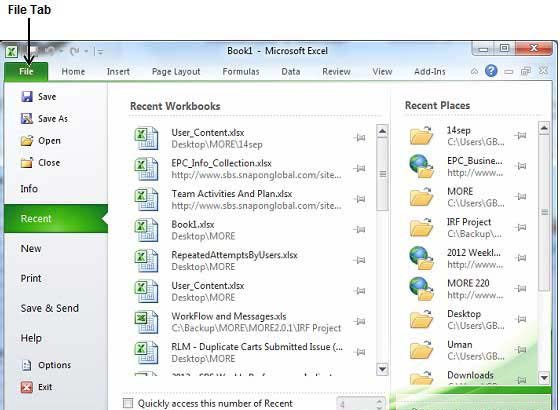Click the Save disk icon

(27, 96)
